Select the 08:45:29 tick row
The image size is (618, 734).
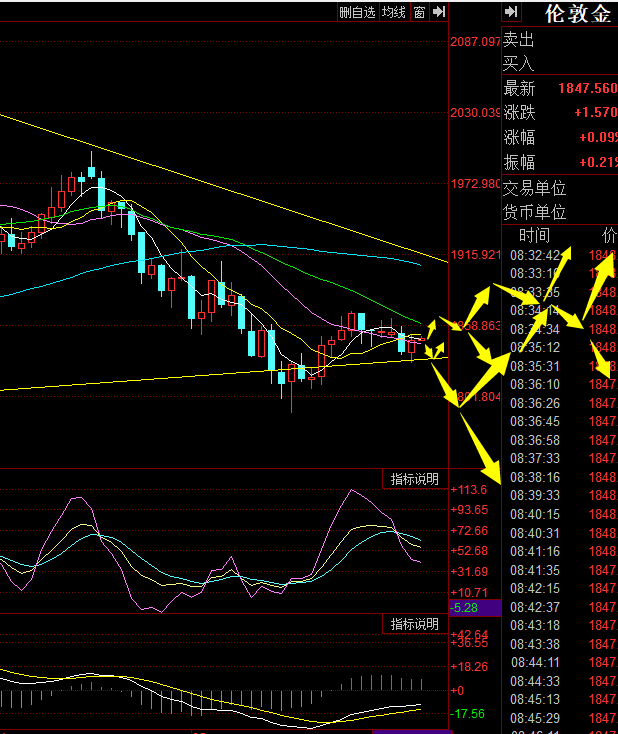point(560,718)
